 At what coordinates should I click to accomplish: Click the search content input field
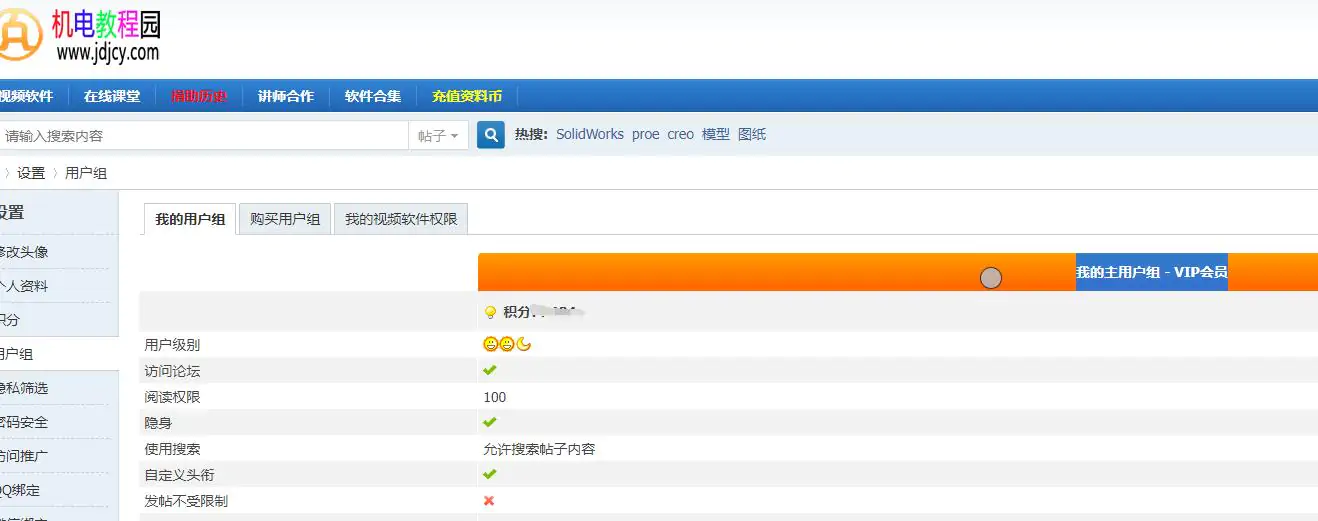coord(204,135)
